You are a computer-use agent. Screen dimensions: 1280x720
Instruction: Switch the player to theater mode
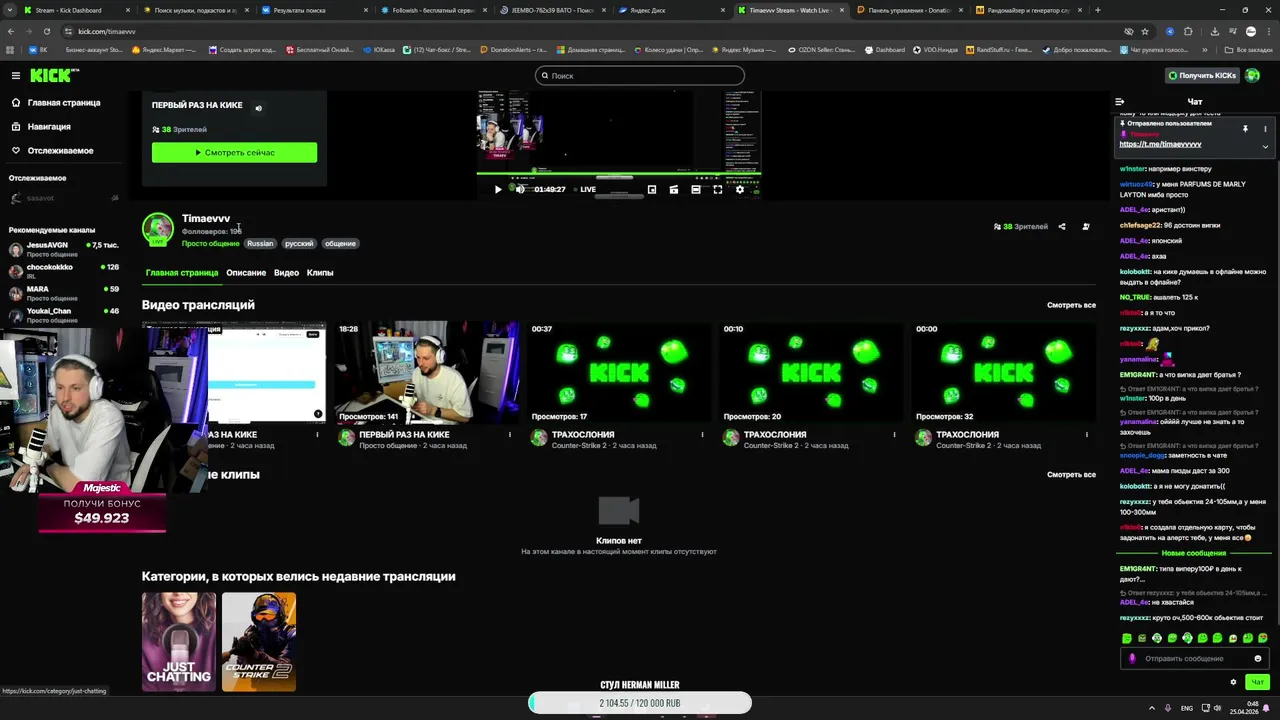click(696, 189)
